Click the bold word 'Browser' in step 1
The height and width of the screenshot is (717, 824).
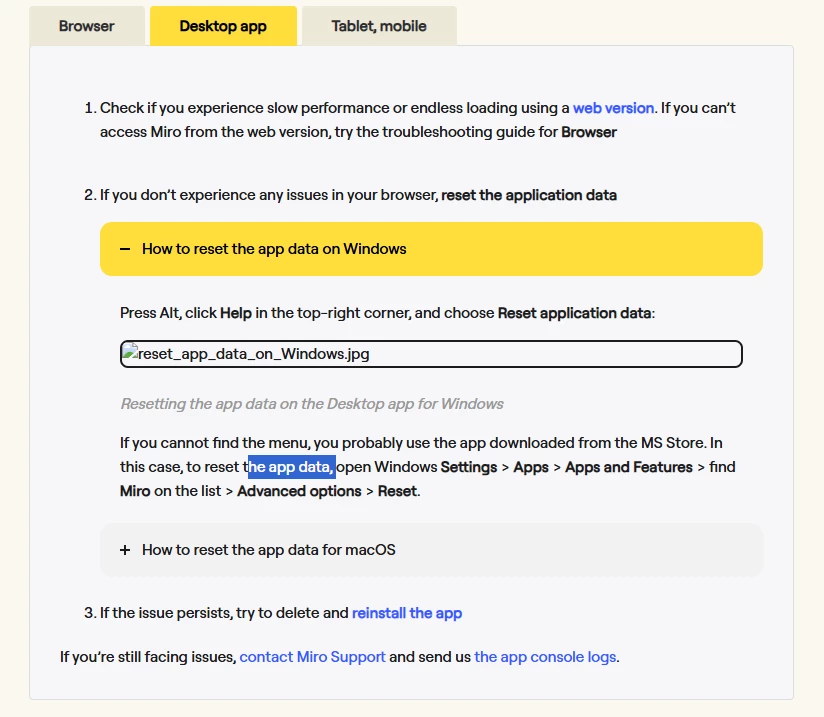pos(589,132)
